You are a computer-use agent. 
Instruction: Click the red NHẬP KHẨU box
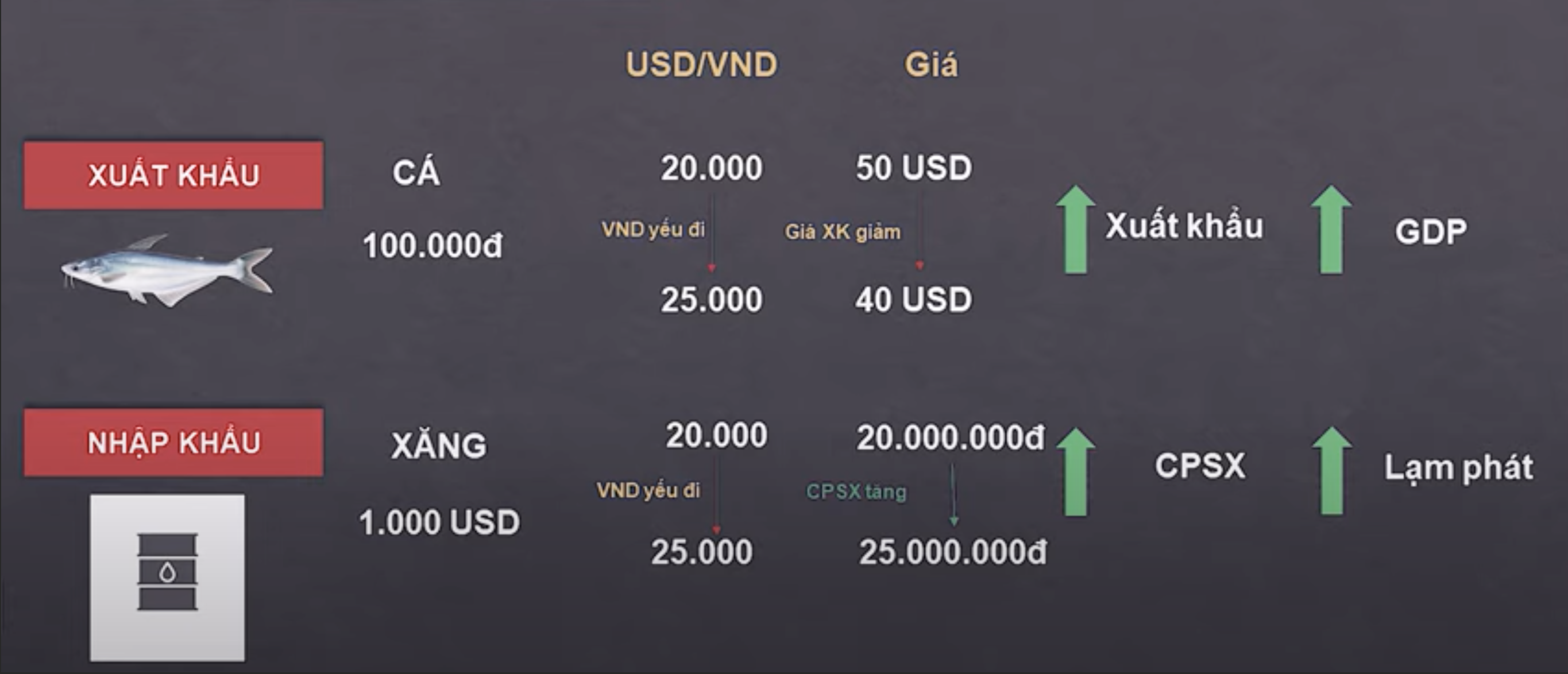click(174, 442)
